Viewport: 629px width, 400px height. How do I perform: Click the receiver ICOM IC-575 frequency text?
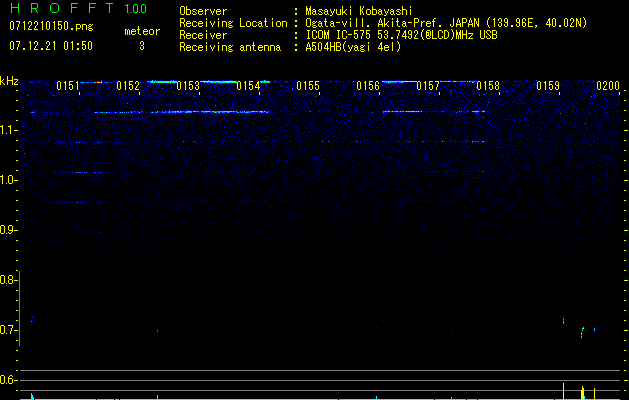tap(401, 35)
